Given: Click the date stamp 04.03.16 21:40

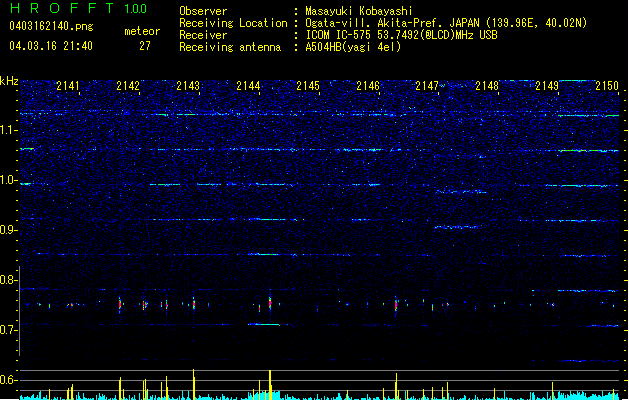Looking at the screenshot, I should pyautogui.click(x=51, y=46).
